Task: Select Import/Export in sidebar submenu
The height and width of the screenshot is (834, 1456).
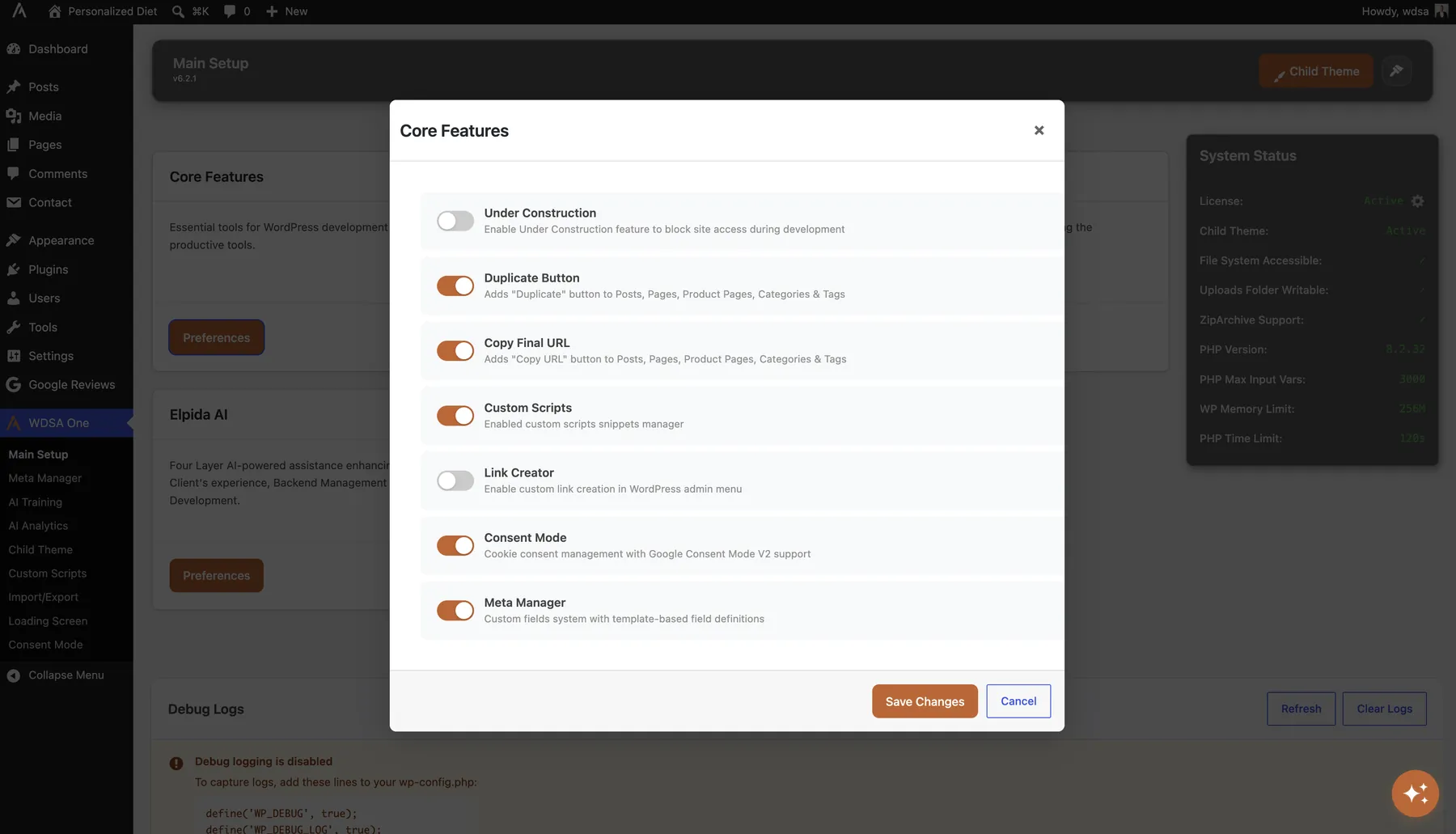Action: point(44,597)
